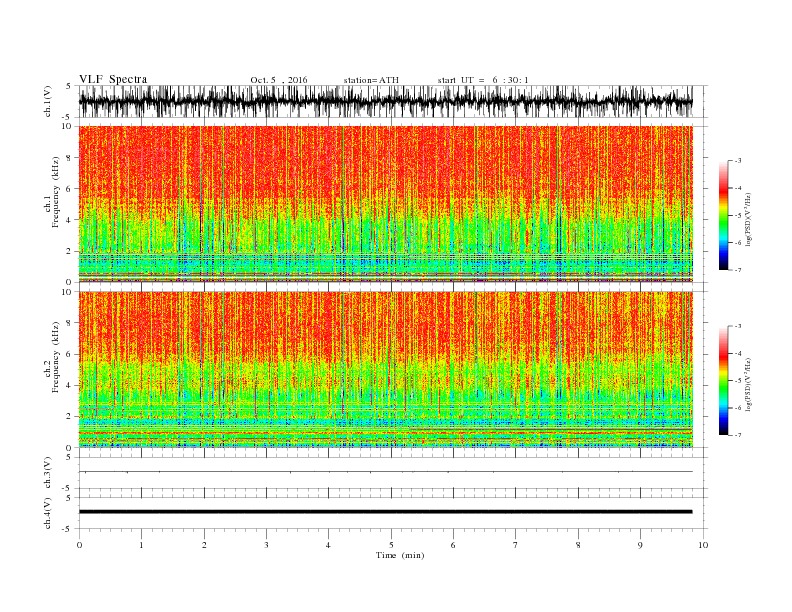Click the "station=ATH" header text
The width and height of the screenshot is (792, 612).
371,80
